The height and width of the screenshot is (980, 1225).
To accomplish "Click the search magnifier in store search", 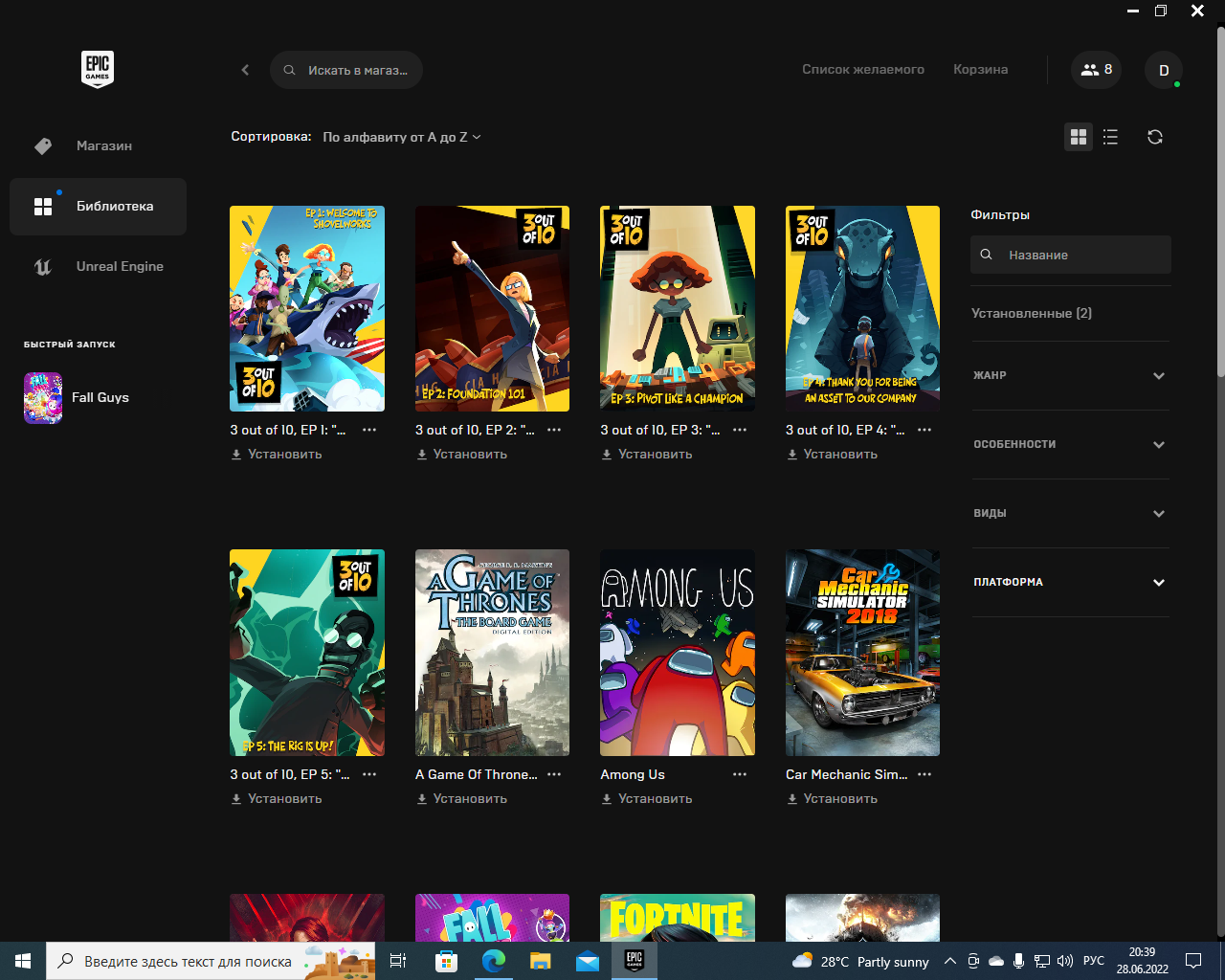I will click(289, 70).
